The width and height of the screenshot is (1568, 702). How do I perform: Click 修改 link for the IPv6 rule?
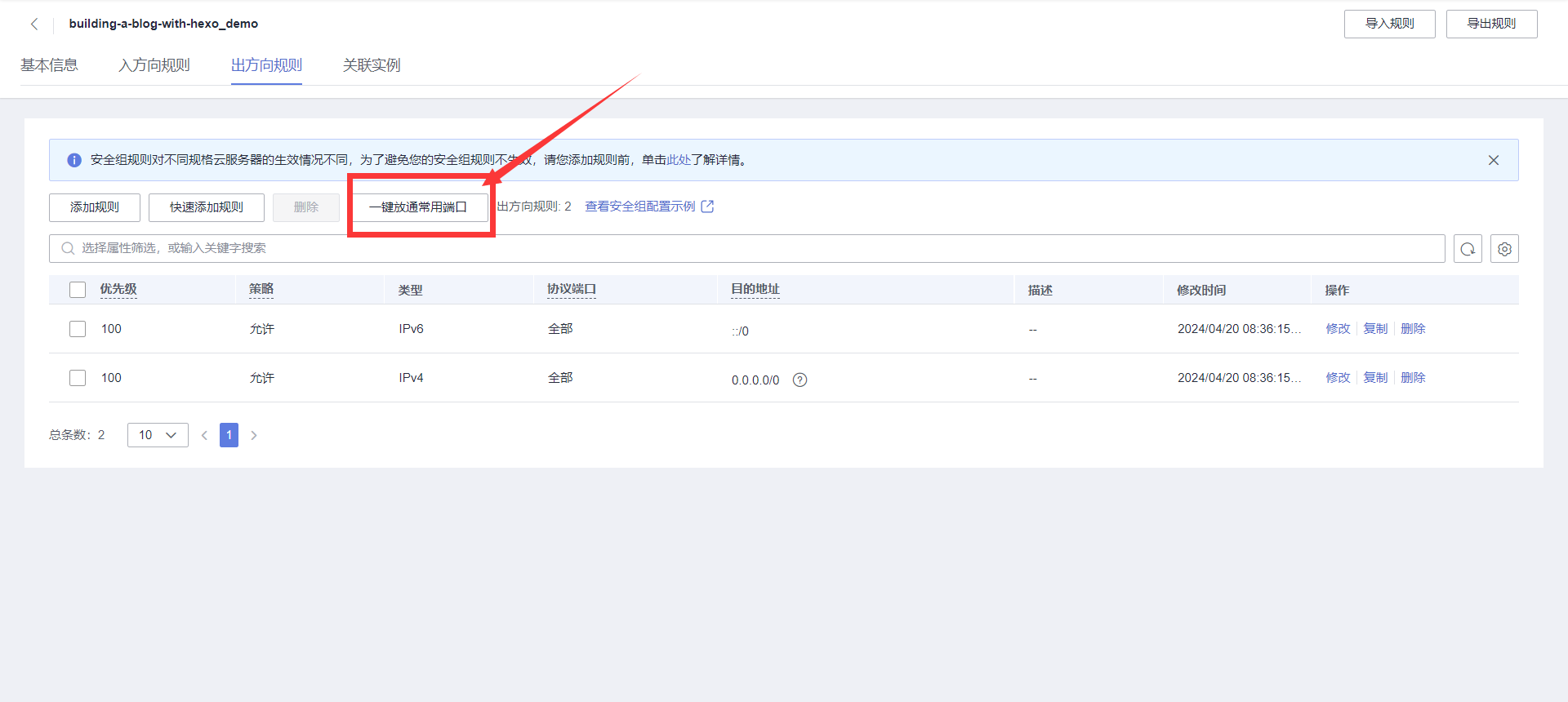click(1338, 329)
